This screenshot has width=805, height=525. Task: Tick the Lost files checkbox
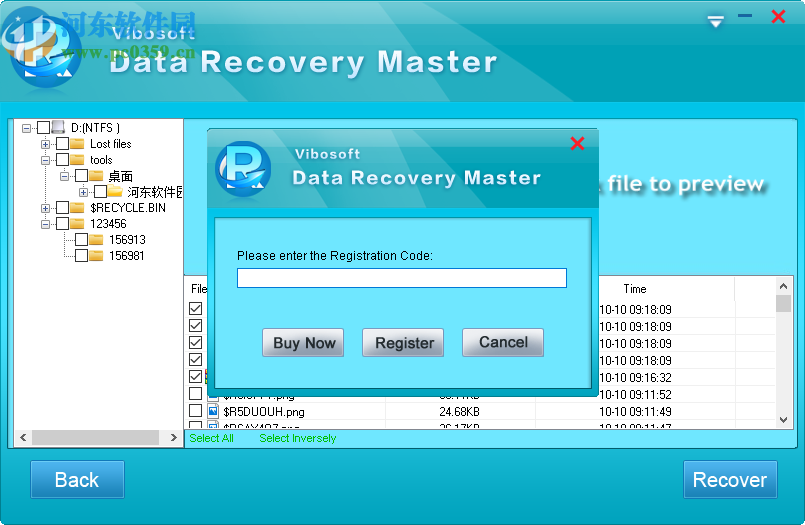tap(63, 143)
